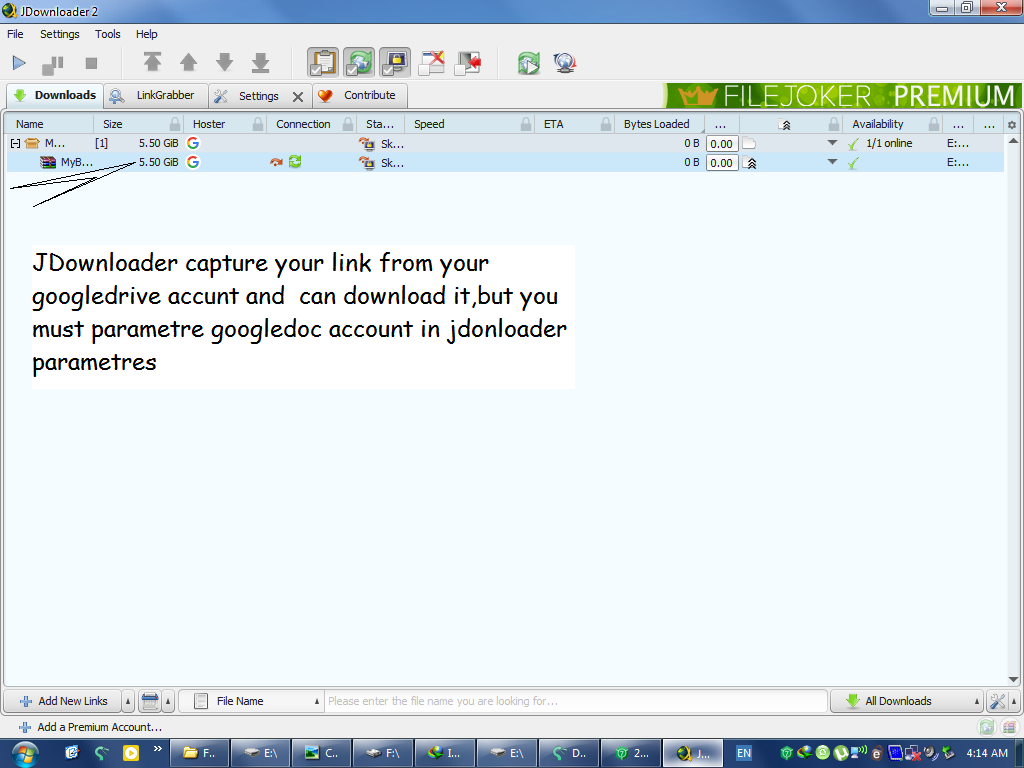Toggle lock on the Connection column
The height and width of the screenshot is (768, 1024).
pyautogui.click(x=348, y=124)
